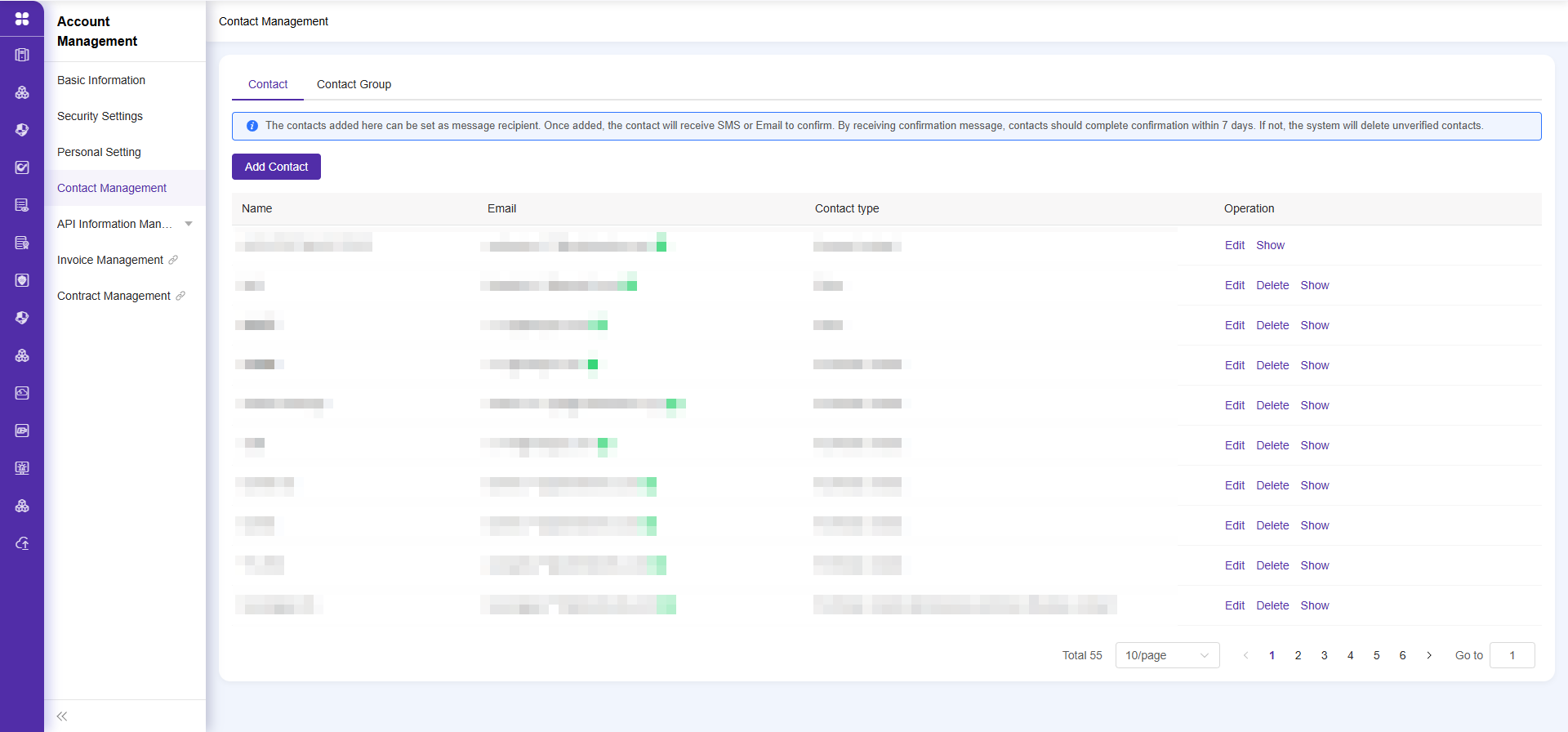Open the card sidebar icon
The width and height of the screenshot is (1568, 732).
[22, 431]
